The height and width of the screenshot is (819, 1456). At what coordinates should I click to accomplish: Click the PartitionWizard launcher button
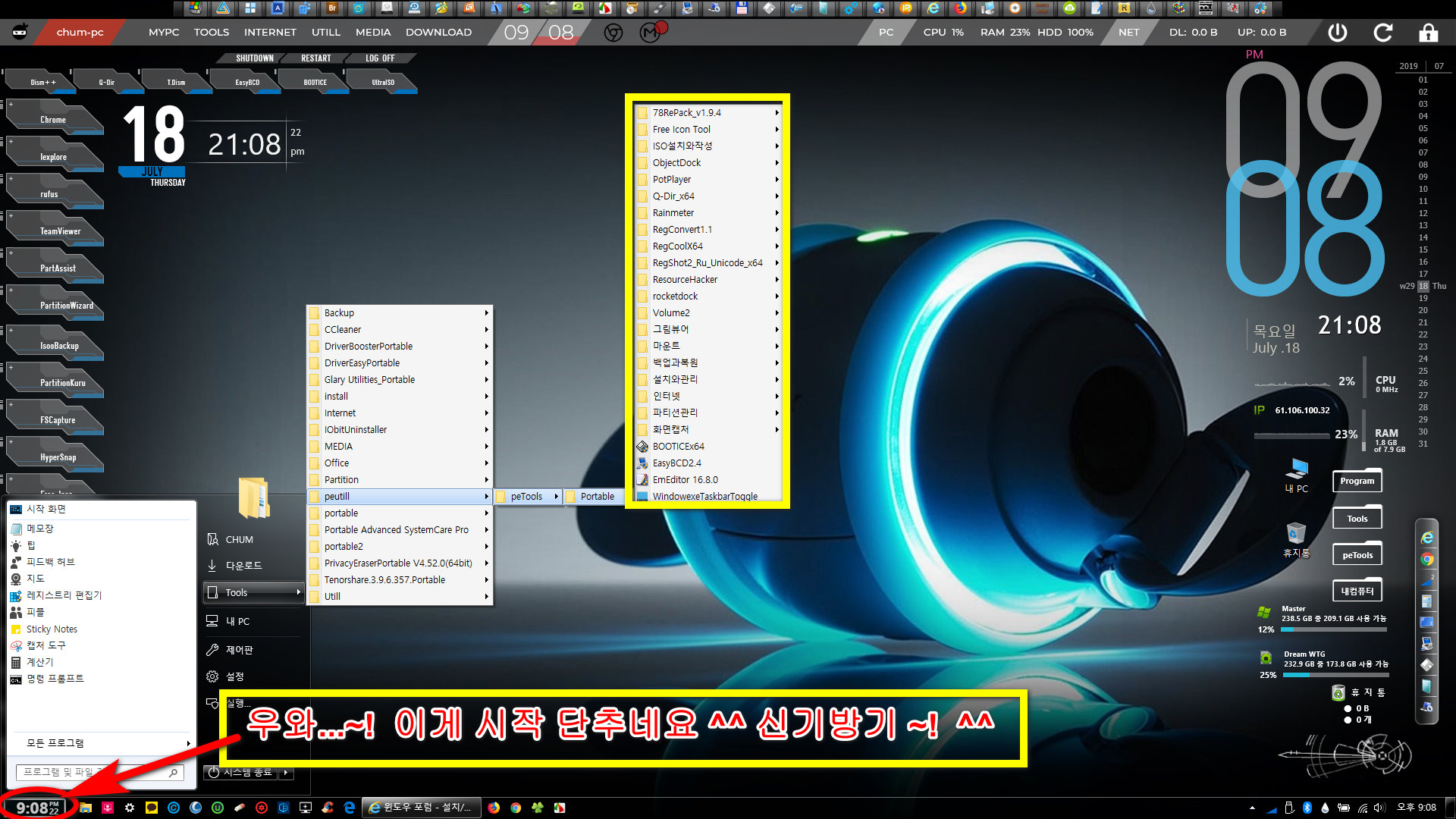[x=55, y=304]
